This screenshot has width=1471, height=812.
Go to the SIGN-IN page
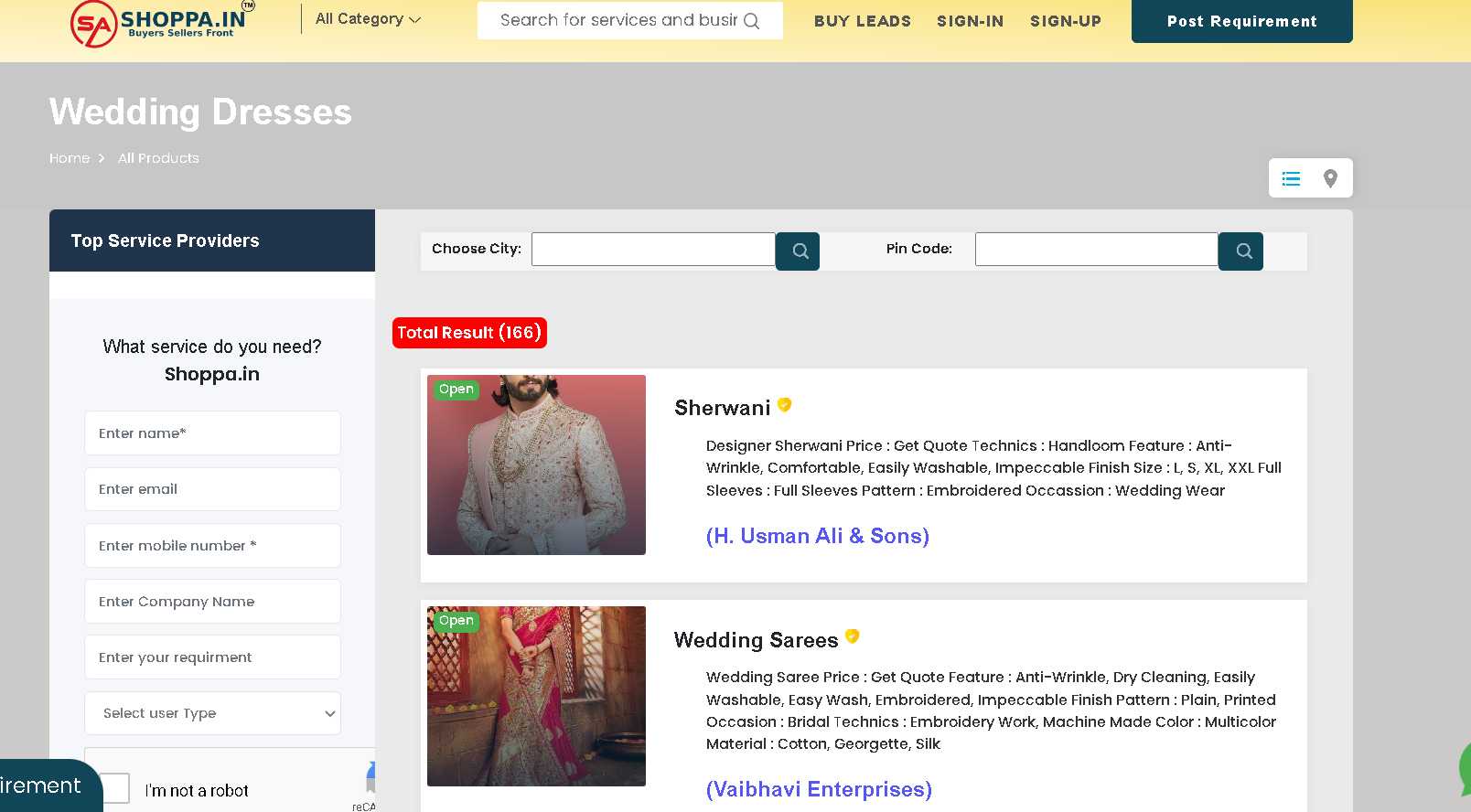pos(970,21)
